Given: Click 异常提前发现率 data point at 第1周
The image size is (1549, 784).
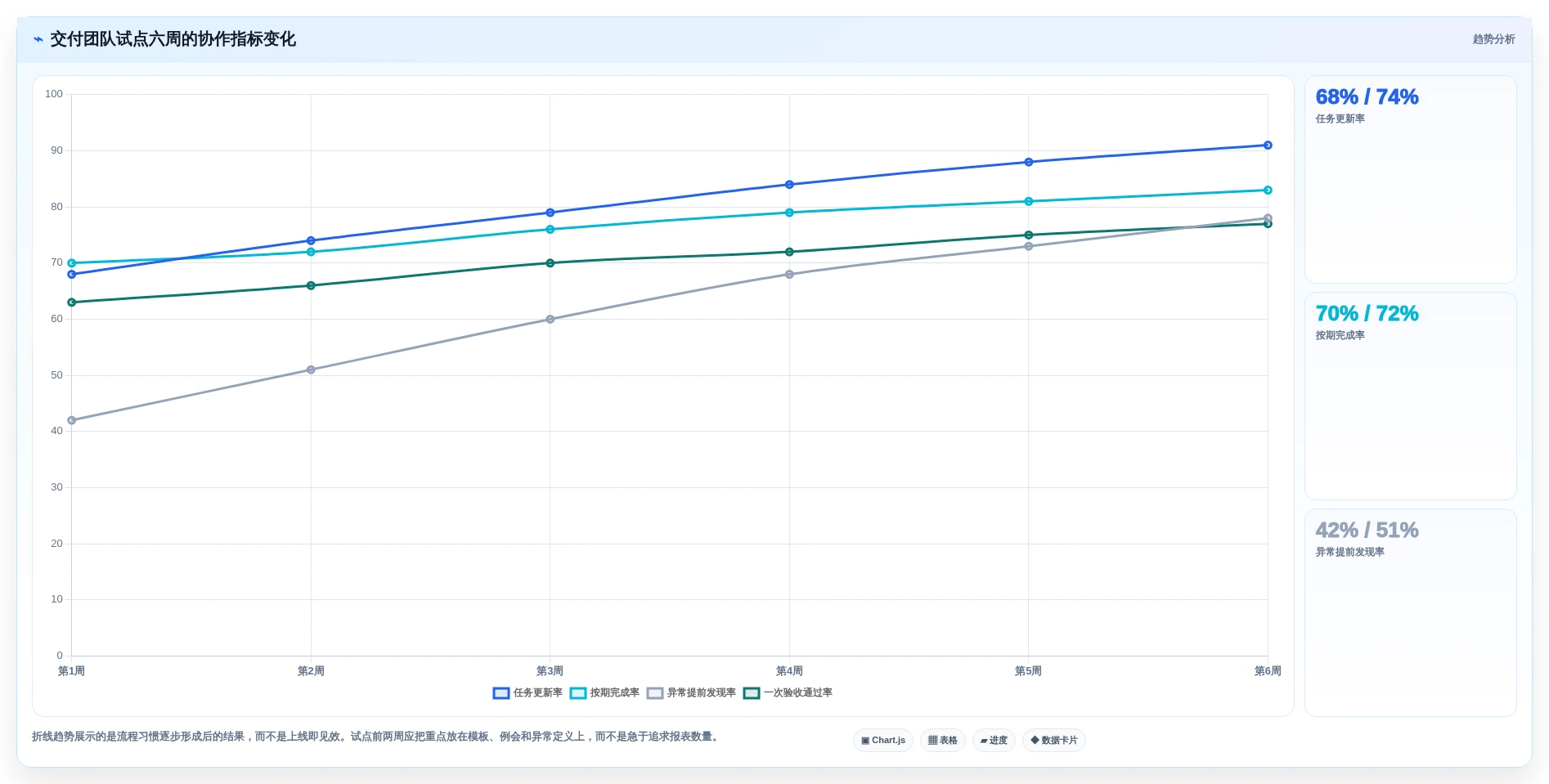Looking at the screenshot, I should pyautogui.click(x=72, y=420).
